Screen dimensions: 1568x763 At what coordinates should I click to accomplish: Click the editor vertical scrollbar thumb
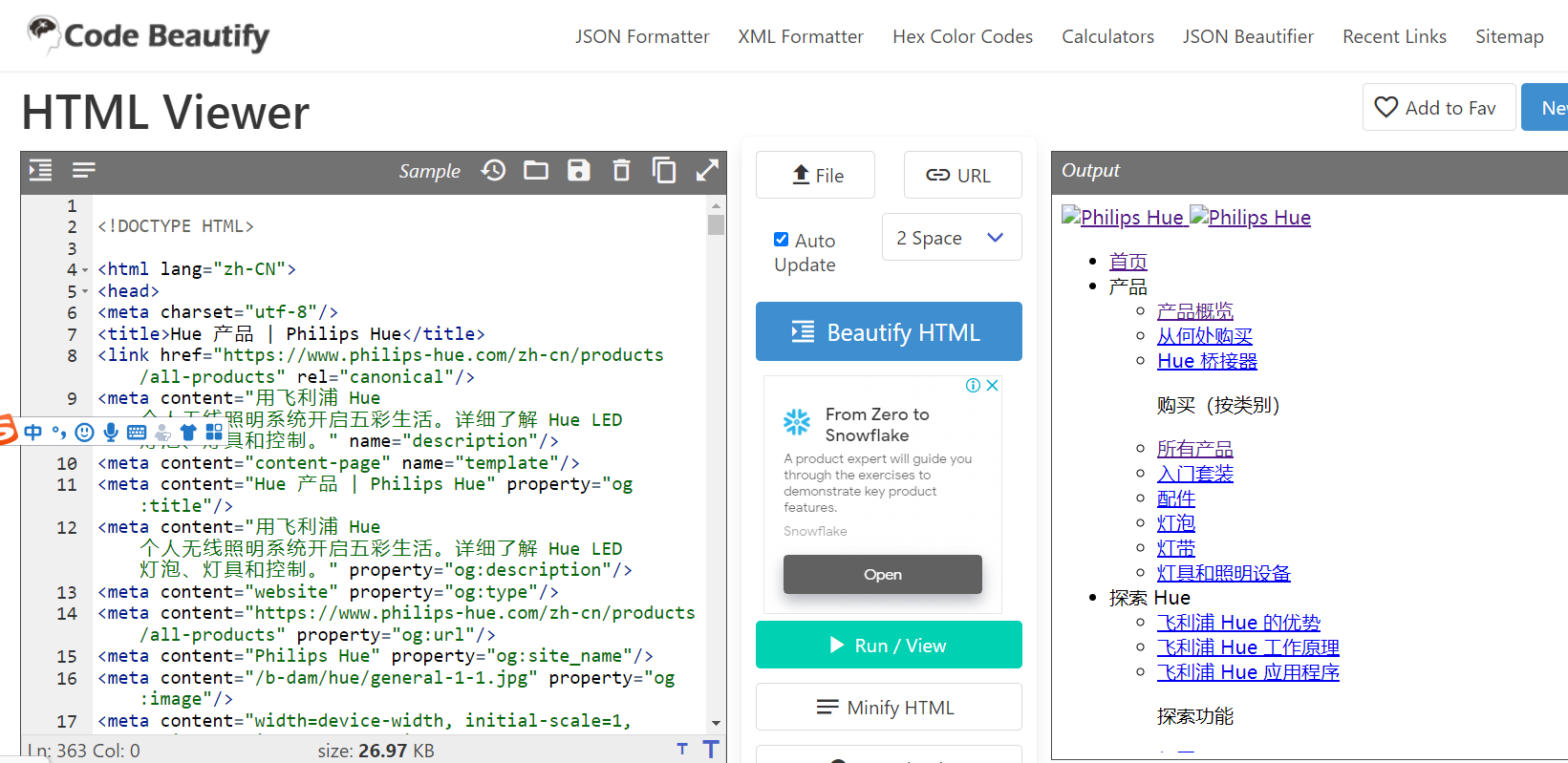click(x=716, y=225)
